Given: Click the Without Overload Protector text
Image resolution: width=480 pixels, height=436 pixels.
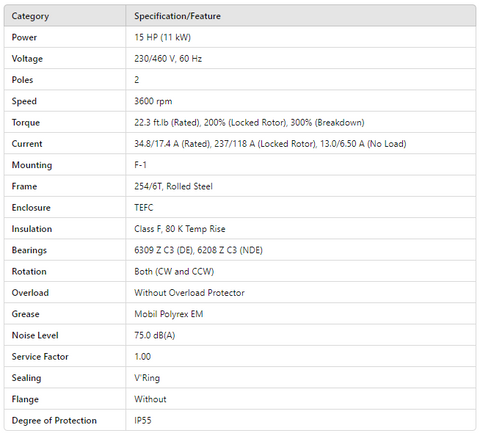Looking at the screenshot, I should coord(189,293).
